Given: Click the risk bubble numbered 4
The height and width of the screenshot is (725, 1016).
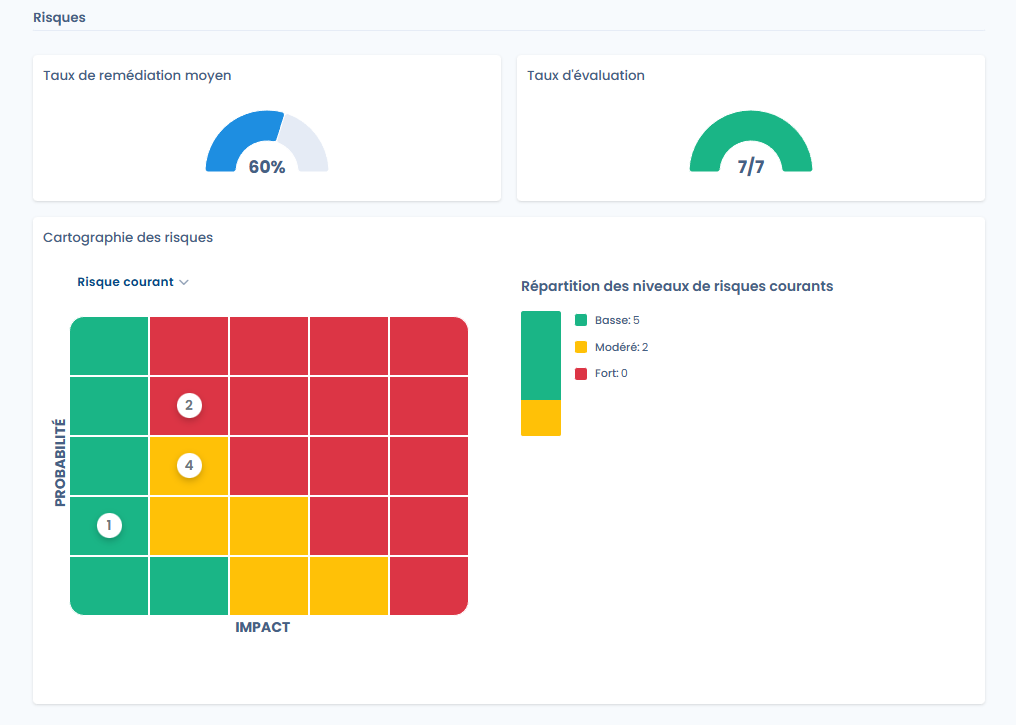Looking at the screenshot, I should point(189,465).
